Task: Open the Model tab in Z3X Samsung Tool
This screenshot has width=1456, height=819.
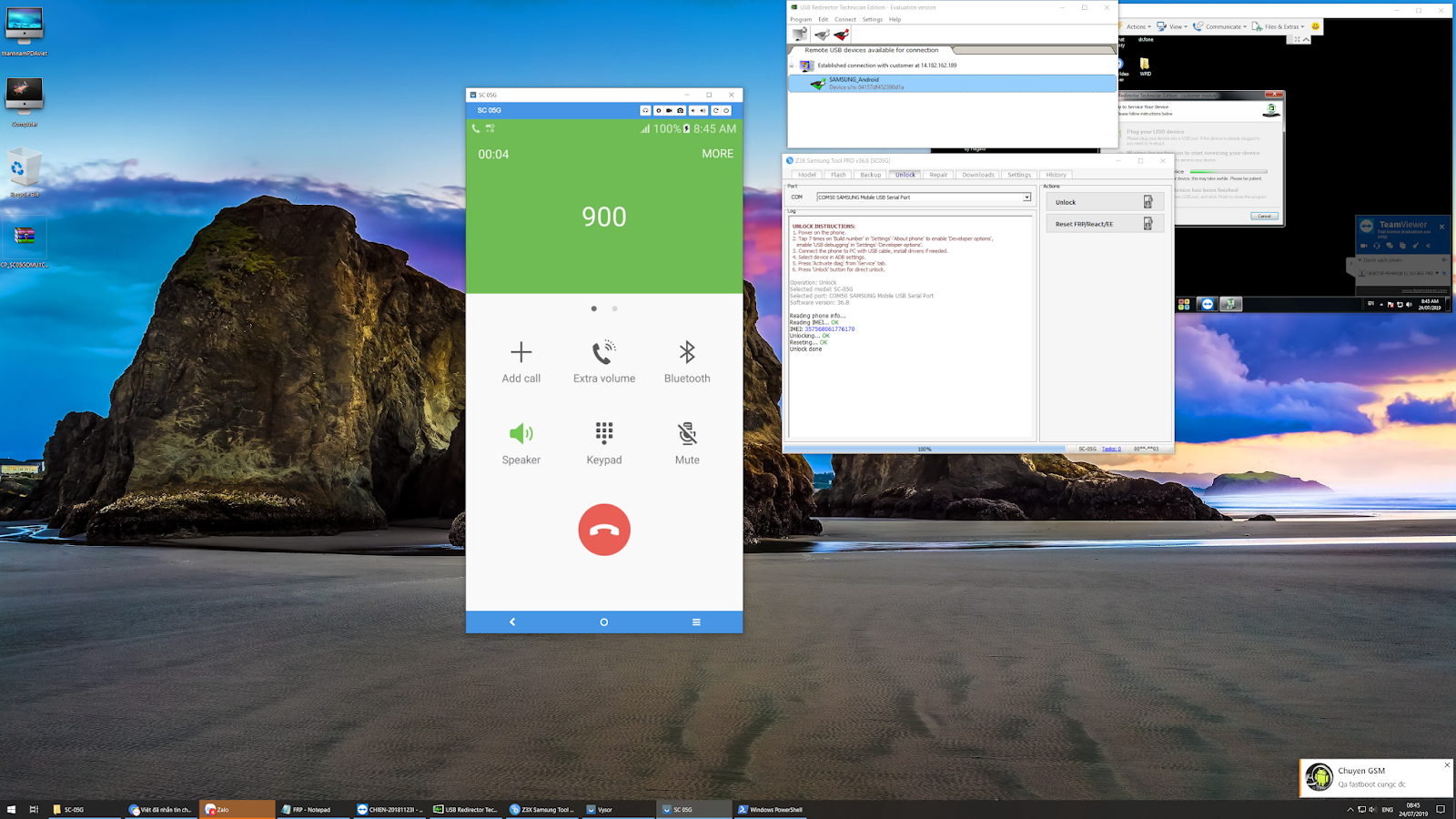Action: 807,175
